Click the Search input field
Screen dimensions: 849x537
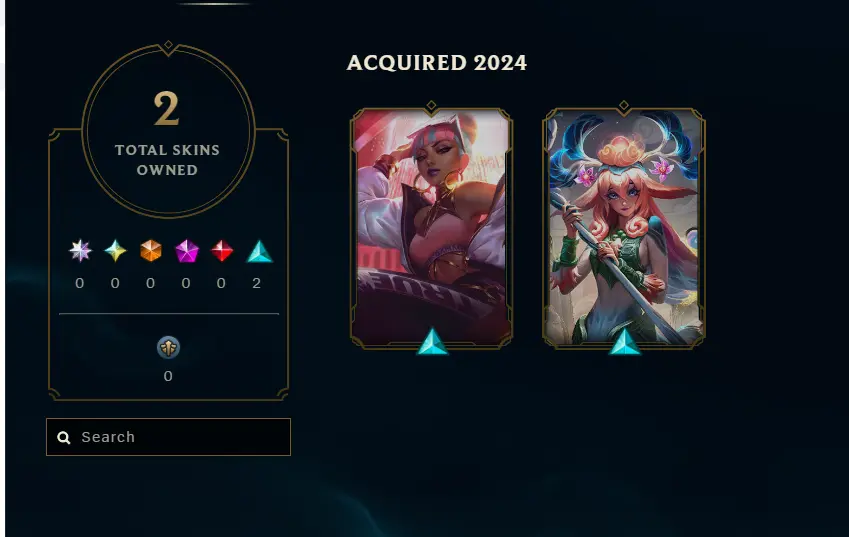(x=168, y=437)
